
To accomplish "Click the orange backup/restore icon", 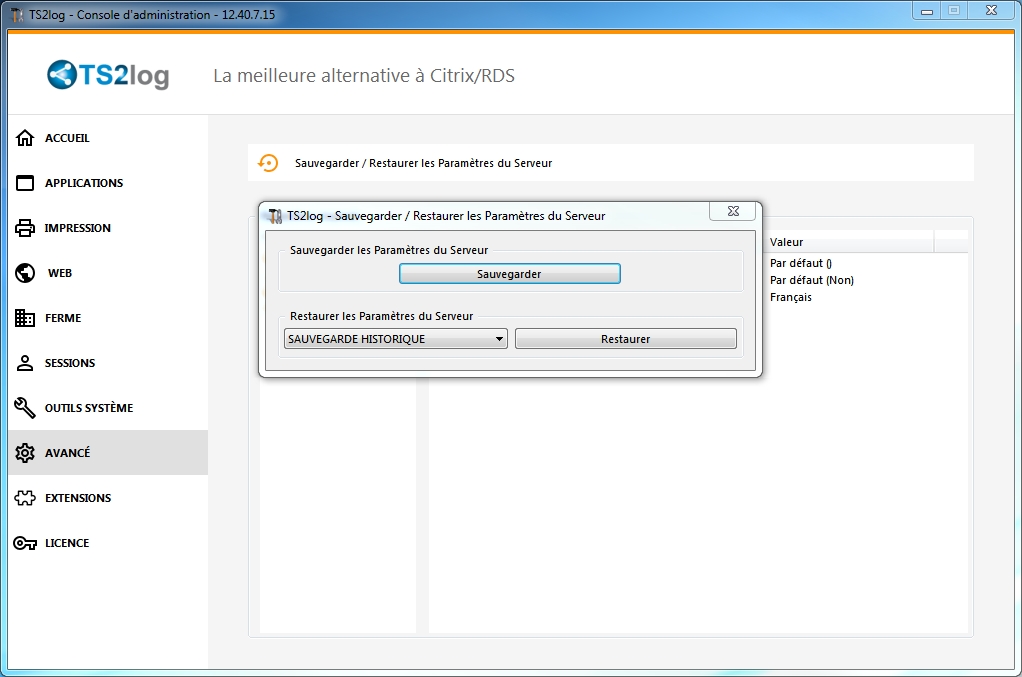I will 268,163.
